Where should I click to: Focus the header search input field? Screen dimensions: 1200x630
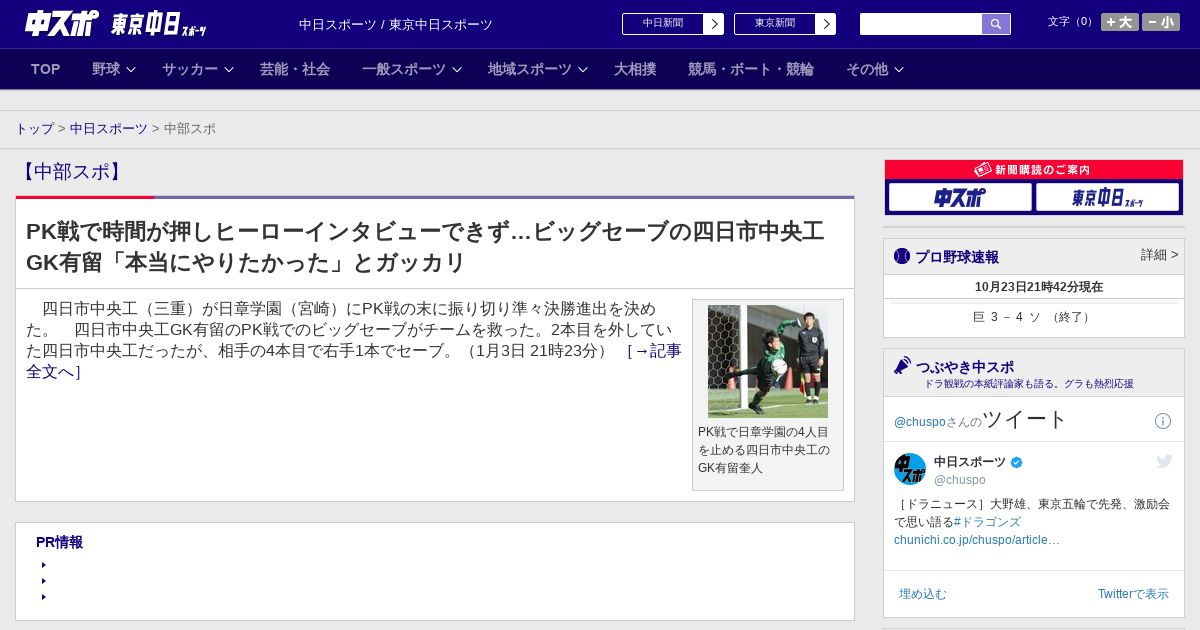(x=921, y=24)
